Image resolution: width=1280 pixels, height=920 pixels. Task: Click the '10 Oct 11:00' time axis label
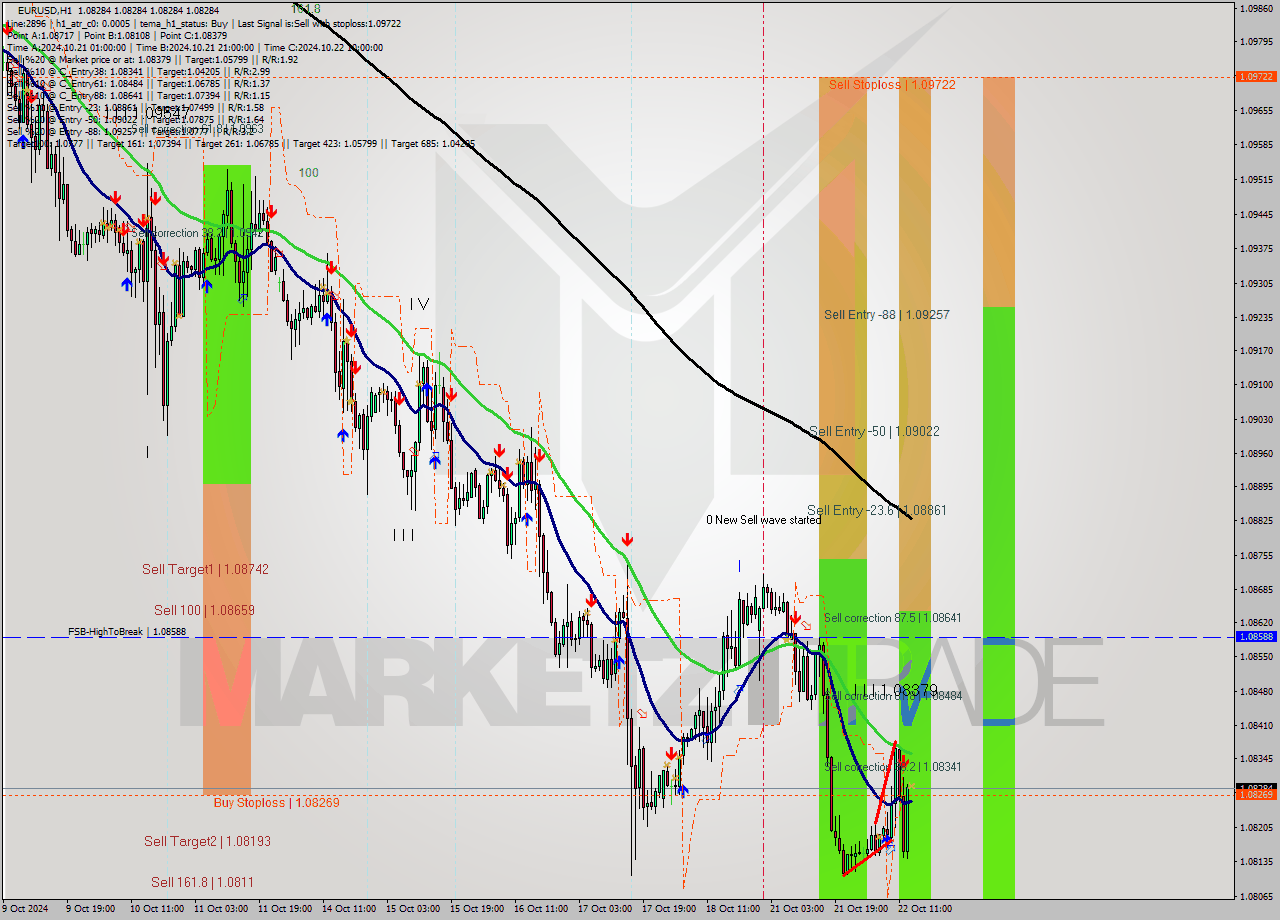158,909
